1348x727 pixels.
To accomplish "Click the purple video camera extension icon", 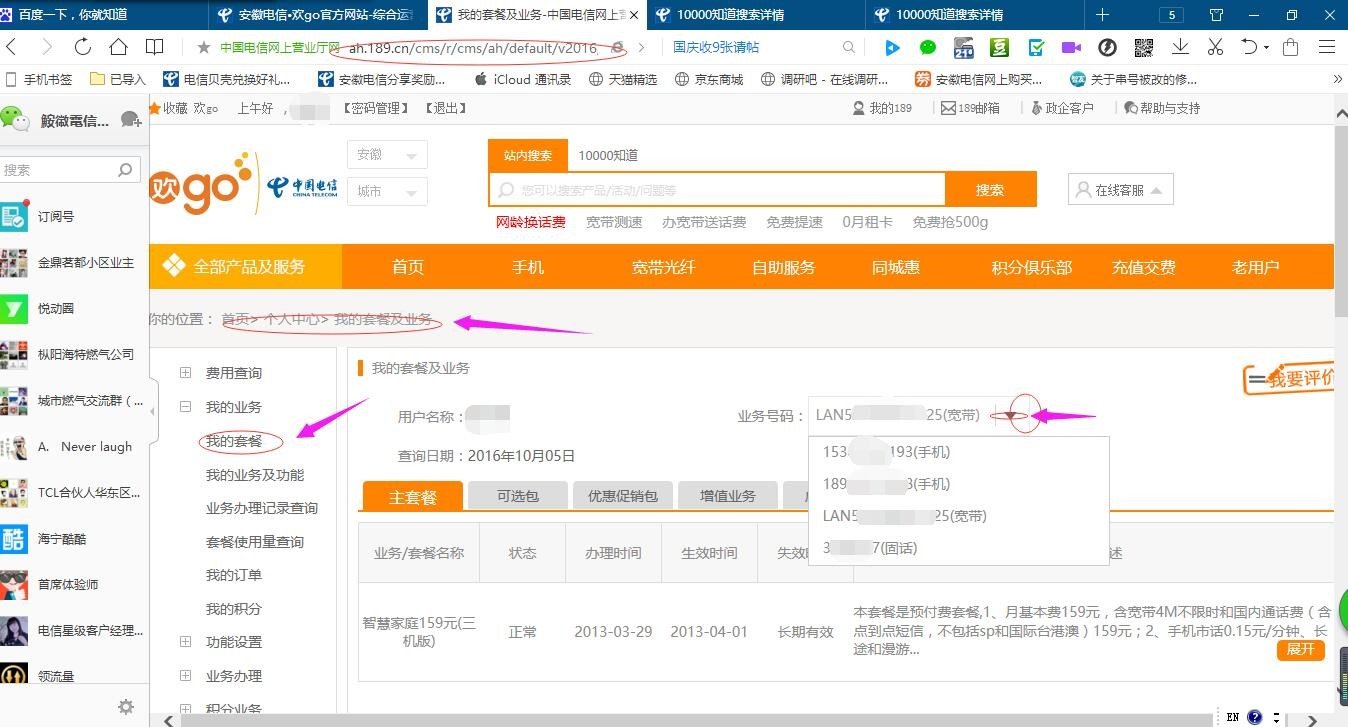I will [1072, 47].
